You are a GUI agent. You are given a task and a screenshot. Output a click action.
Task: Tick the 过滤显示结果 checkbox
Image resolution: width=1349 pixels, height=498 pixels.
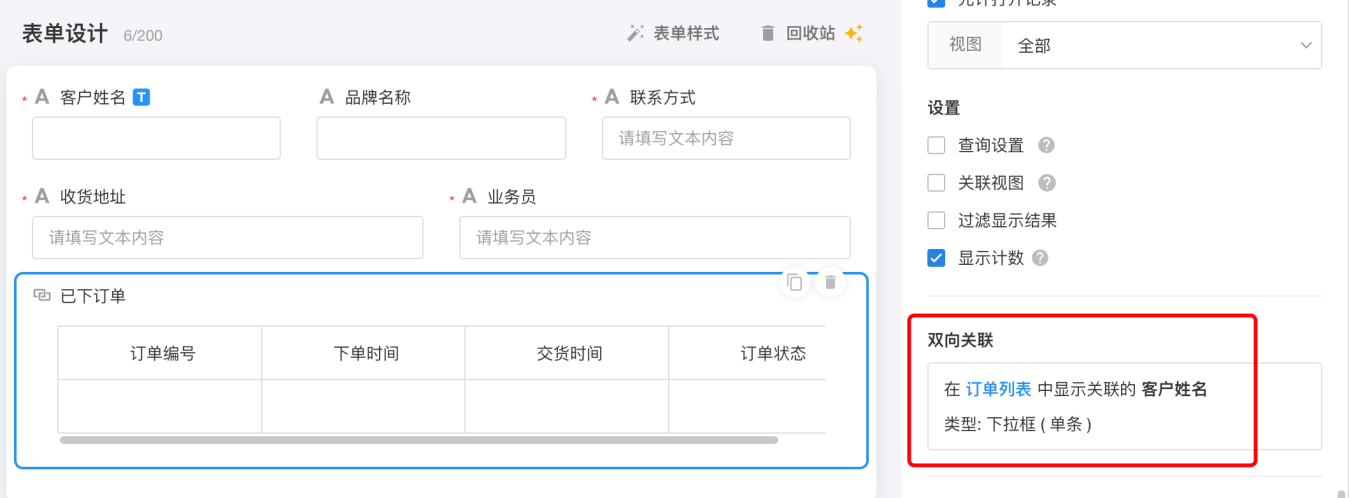tap(936, 220)
